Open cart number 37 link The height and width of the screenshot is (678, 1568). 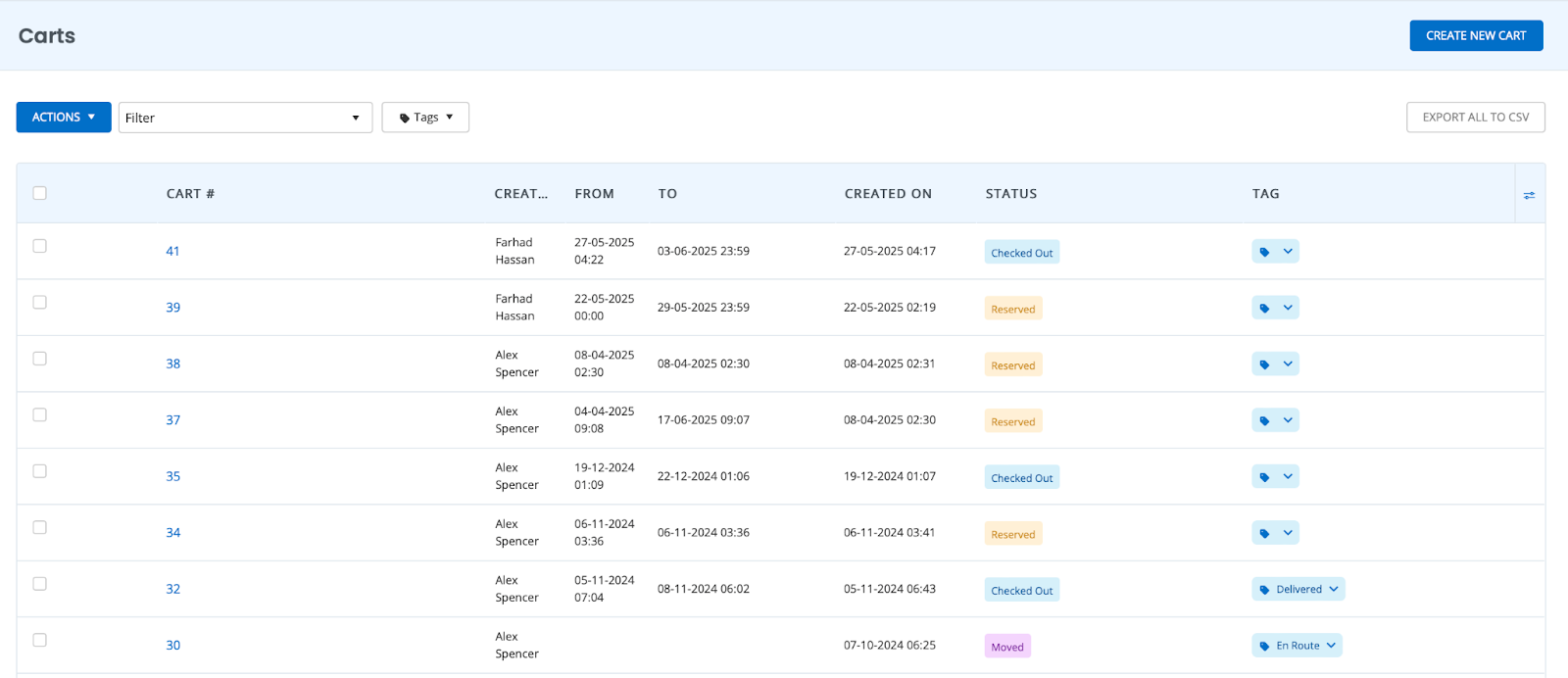point(172,420)
